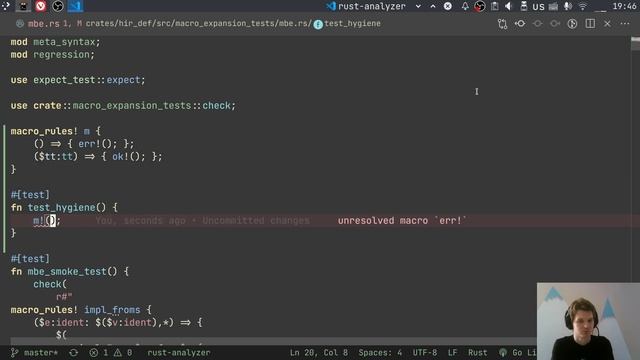Click the unresolved macro err! diagnostic
Image resolution: width=640 pixels, height=360 pixels.
pos(402,221)
